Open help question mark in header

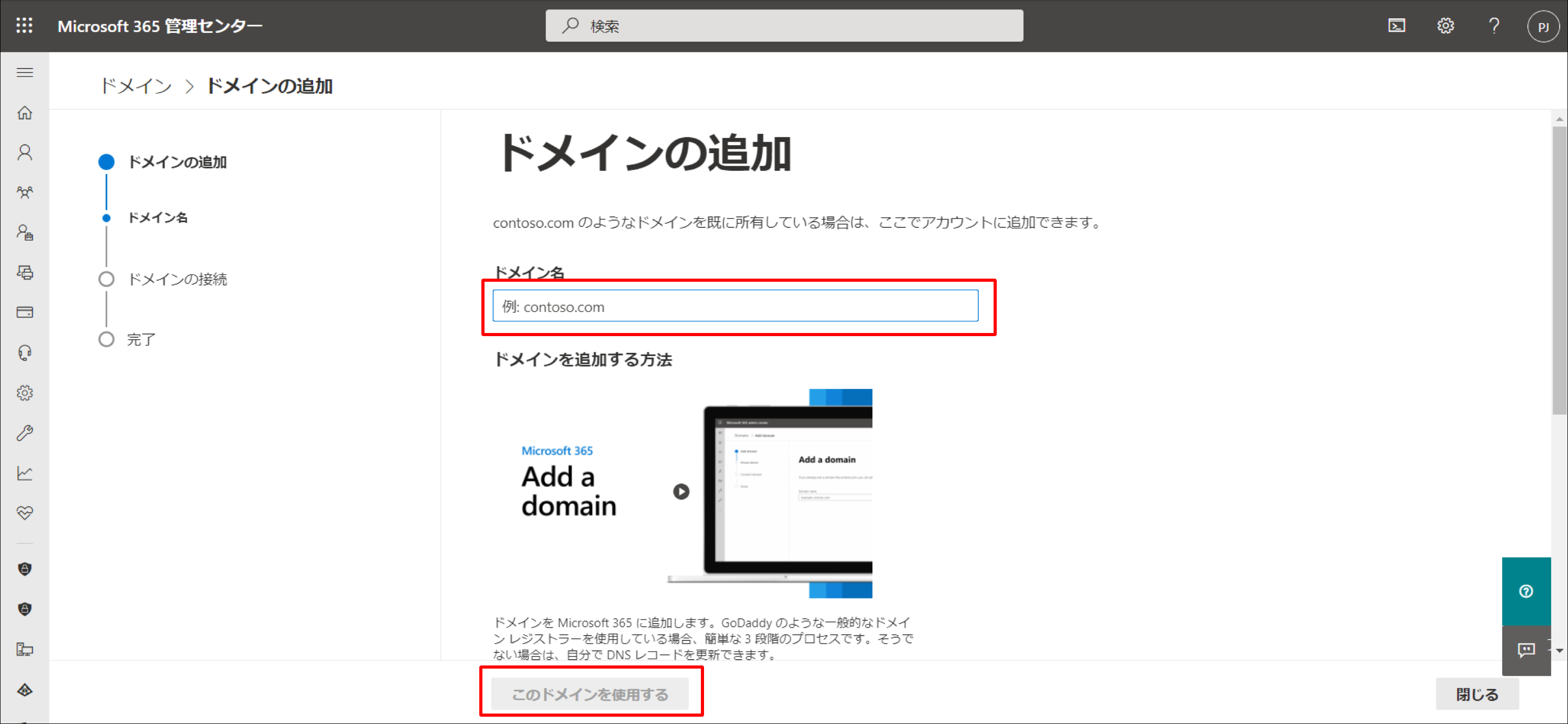(x=1494, y=26)
